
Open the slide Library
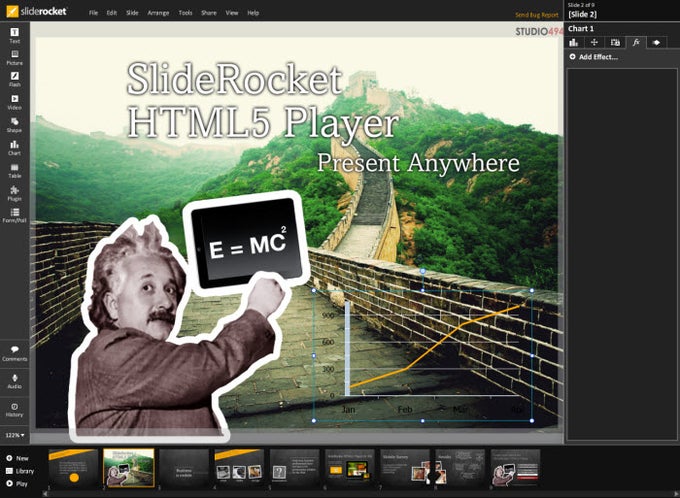(x=20, y=471)
